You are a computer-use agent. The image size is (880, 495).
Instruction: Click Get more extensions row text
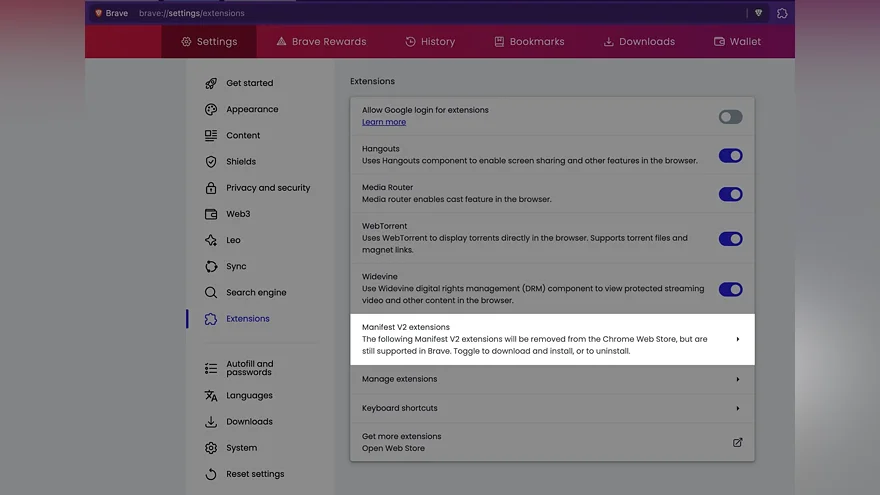401,436
